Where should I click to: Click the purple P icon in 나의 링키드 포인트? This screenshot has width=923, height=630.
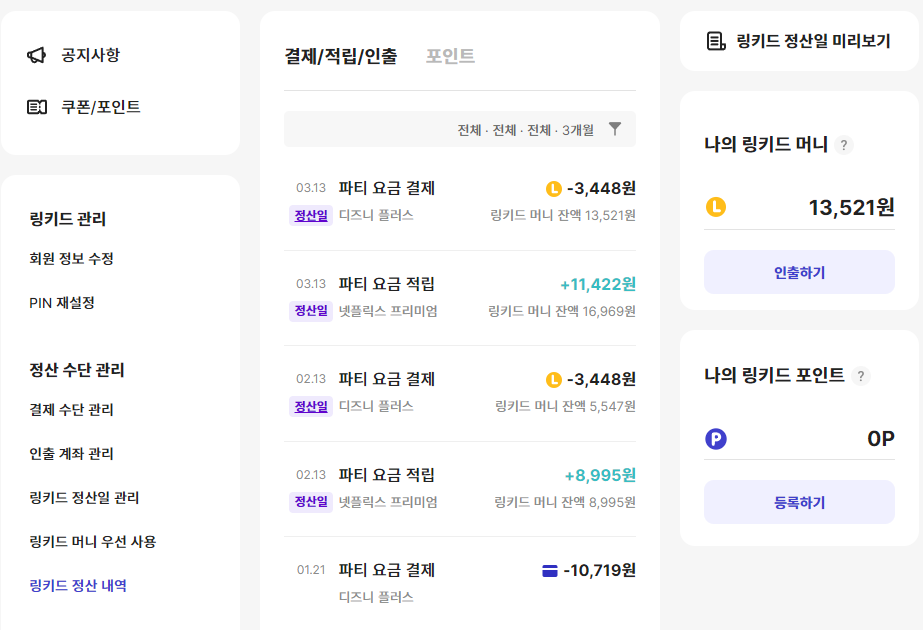point(716,439)
